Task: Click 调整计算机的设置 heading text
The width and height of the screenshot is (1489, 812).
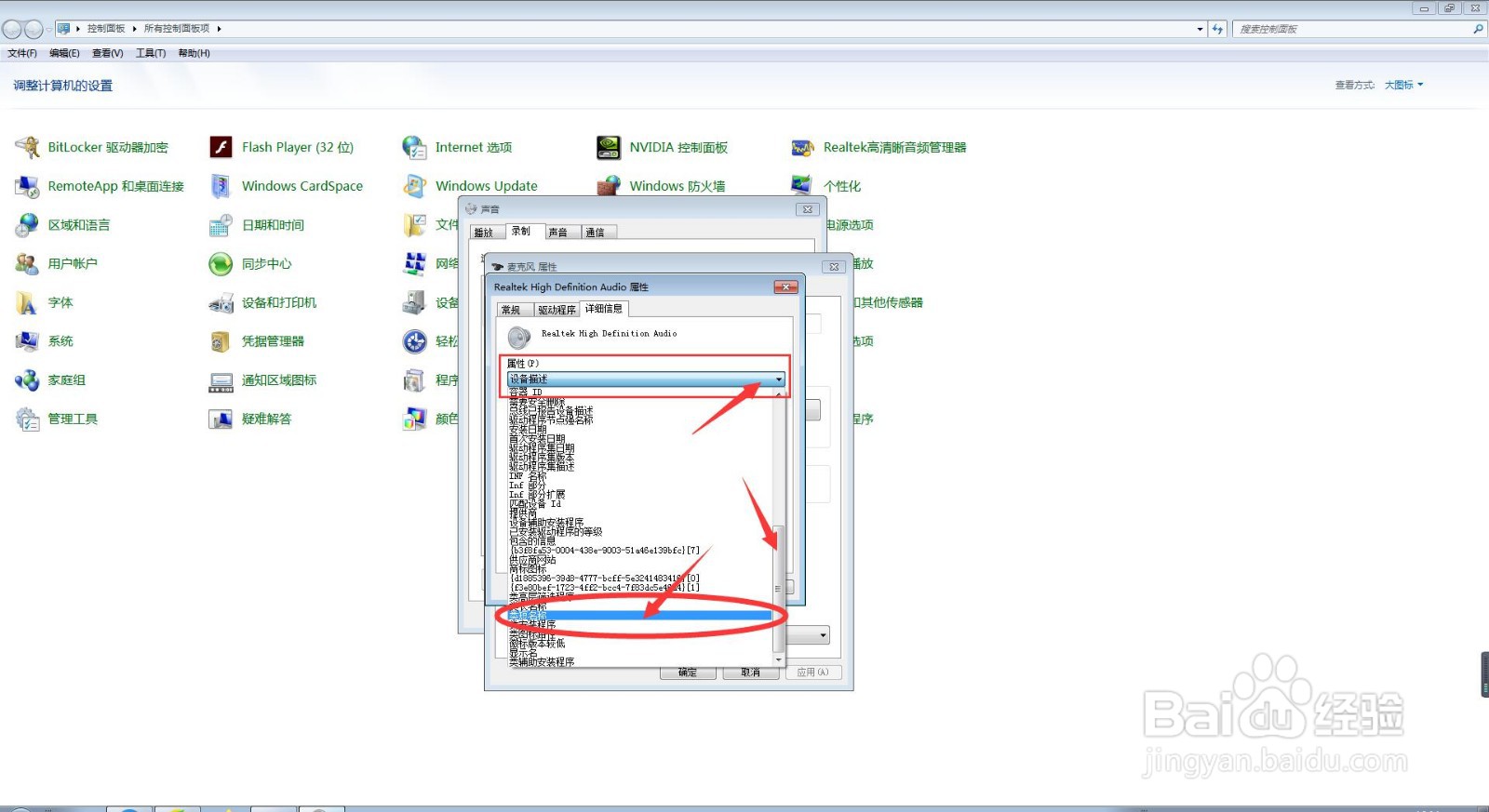Action: pyautogui.click(x=62, y=86)
